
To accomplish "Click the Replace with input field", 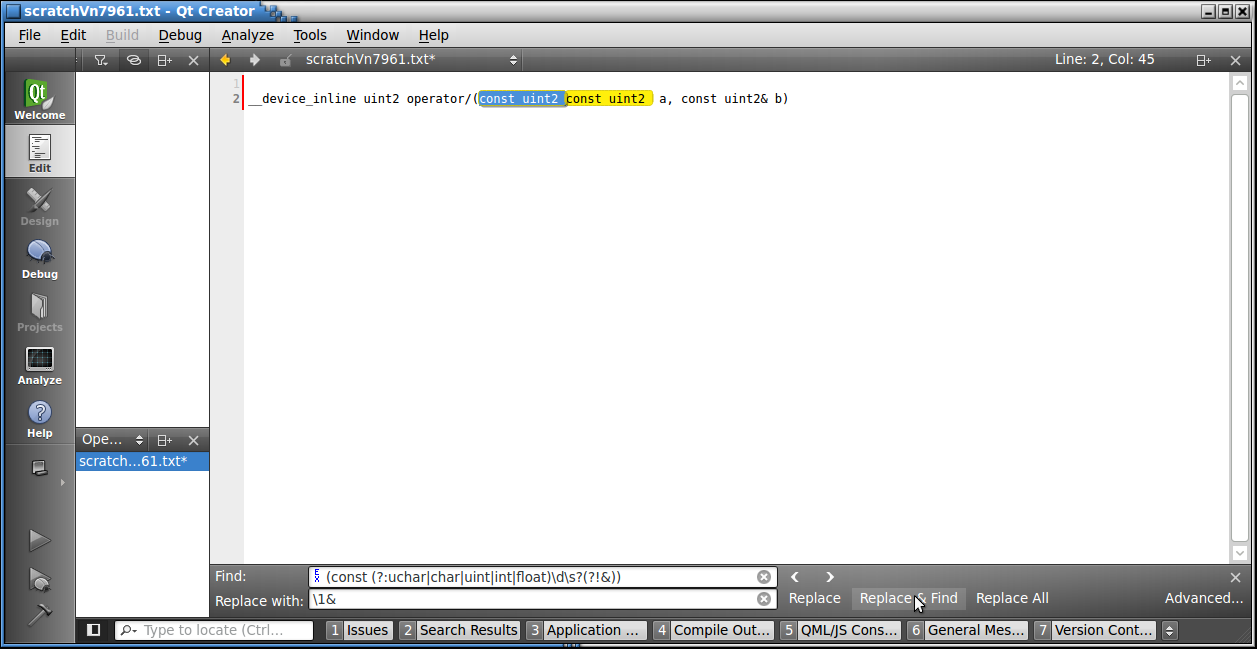I will point(532,599).
